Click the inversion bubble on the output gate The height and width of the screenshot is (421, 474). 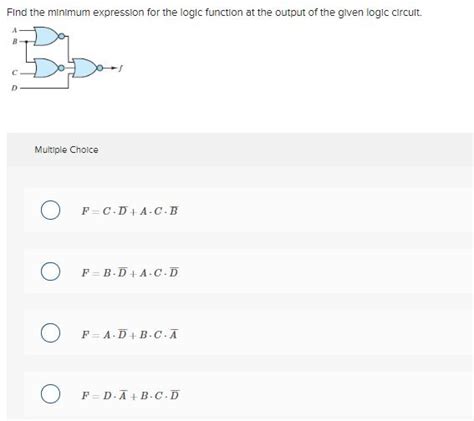click(x=100, y=68)
